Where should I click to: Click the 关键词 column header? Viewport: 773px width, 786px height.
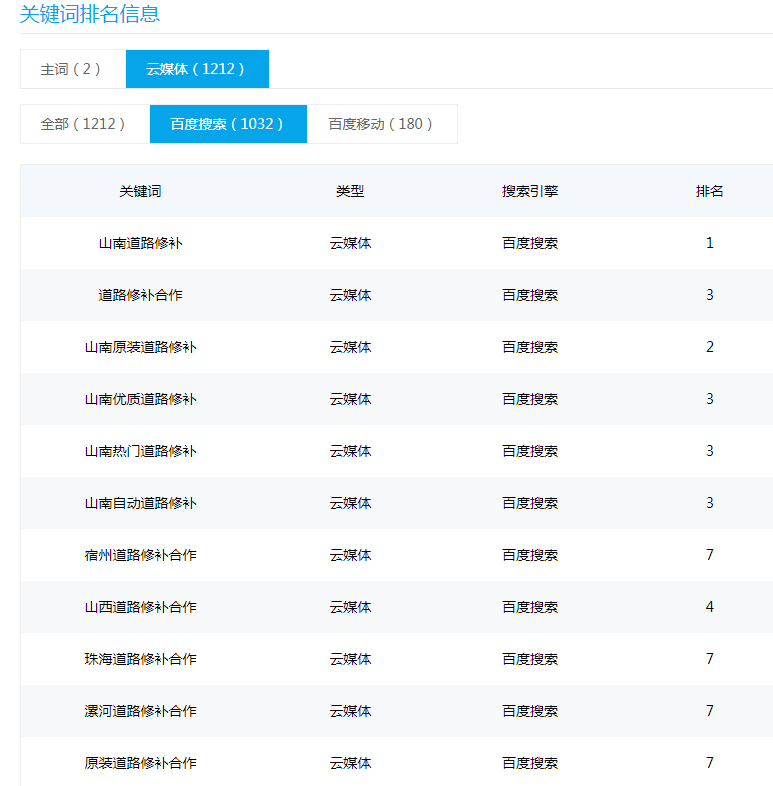click(x=140, y=191)
